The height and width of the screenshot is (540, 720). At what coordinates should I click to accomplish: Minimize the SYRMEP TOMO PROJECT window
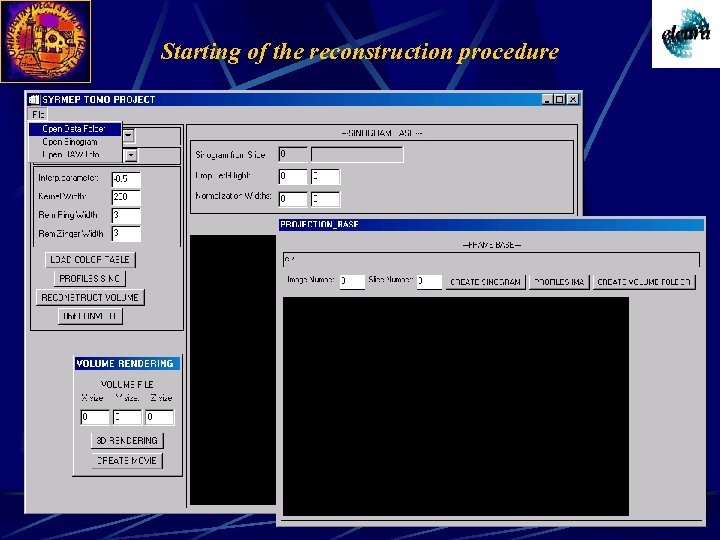(x=547, y=99)
